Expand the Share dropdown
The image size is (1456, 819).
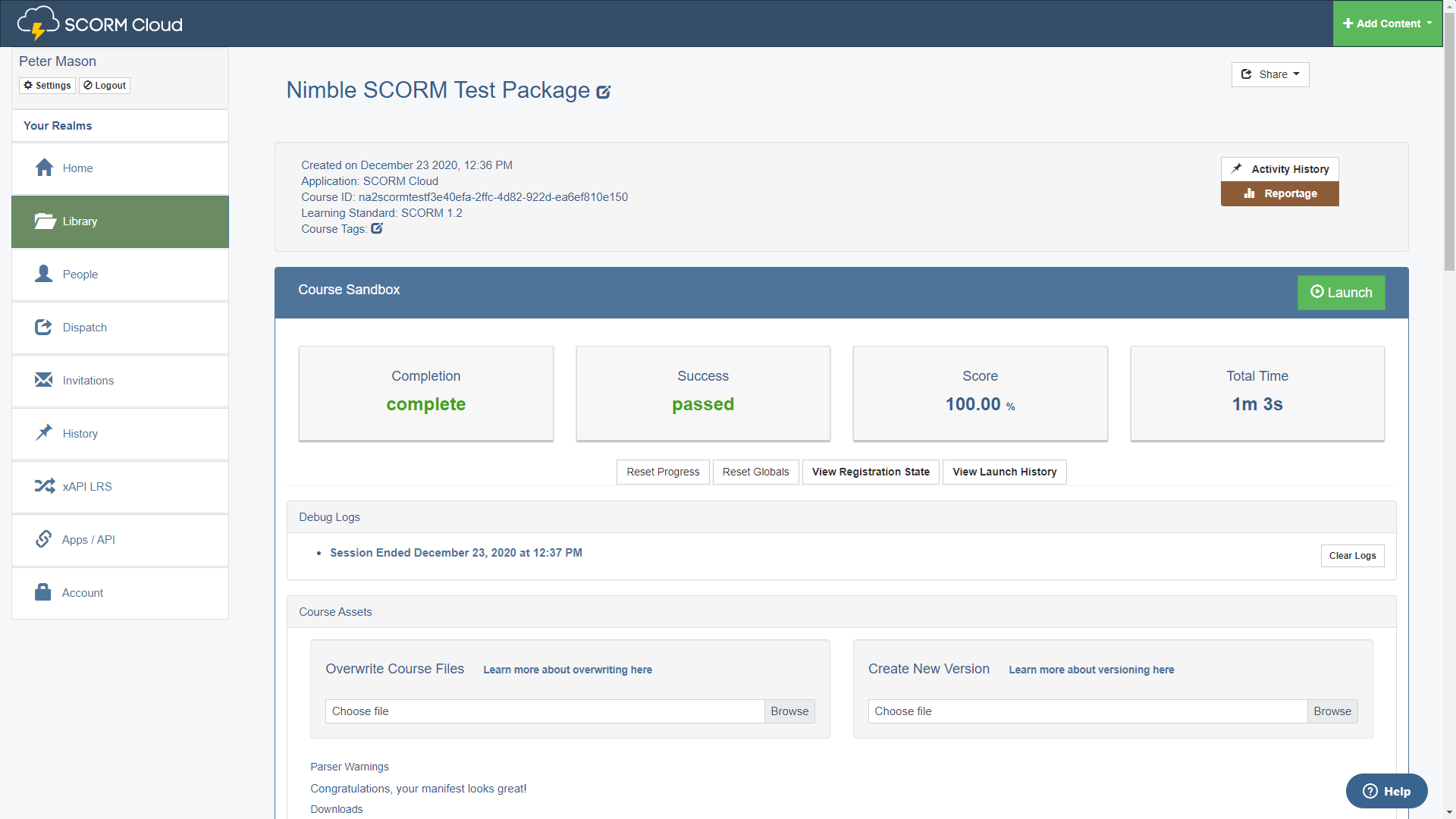point(1270,74)
